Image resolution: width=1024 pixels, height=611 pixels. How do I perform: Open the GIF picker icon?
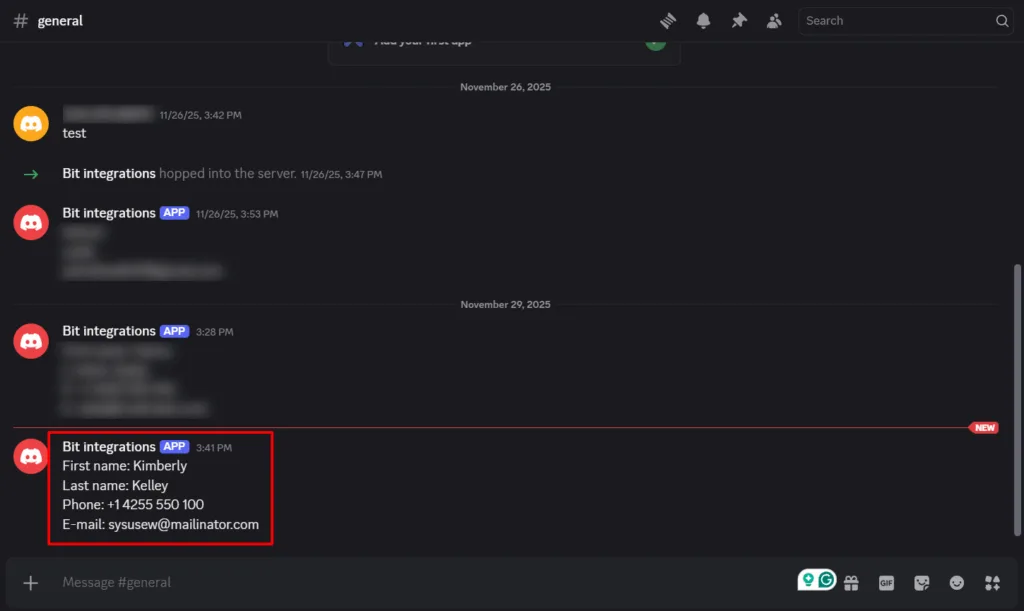pos(886,582)
